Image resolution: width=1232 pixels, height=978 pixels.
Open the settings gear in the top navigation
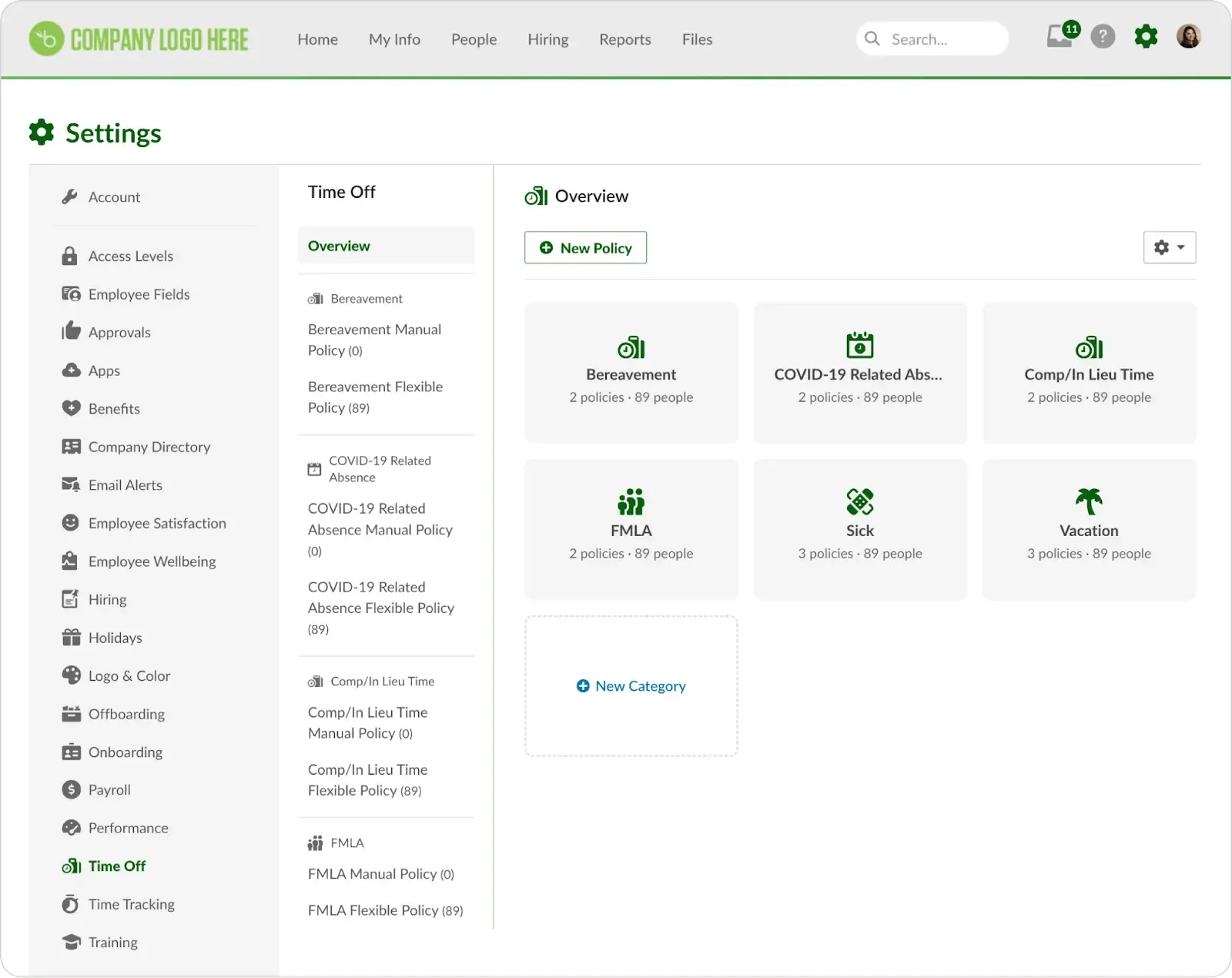tap(1146, 37)
